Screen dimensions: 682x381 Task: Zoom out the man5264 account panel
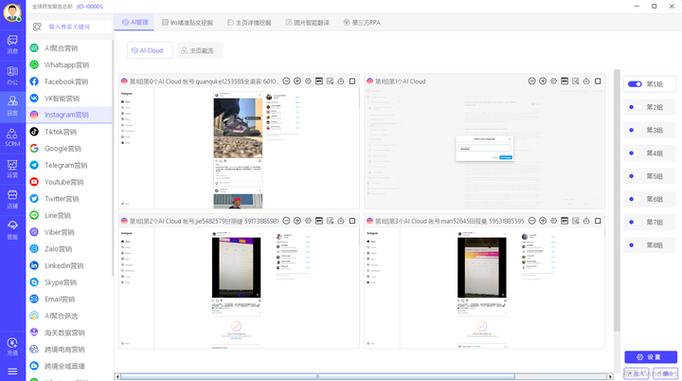[532, 221]
